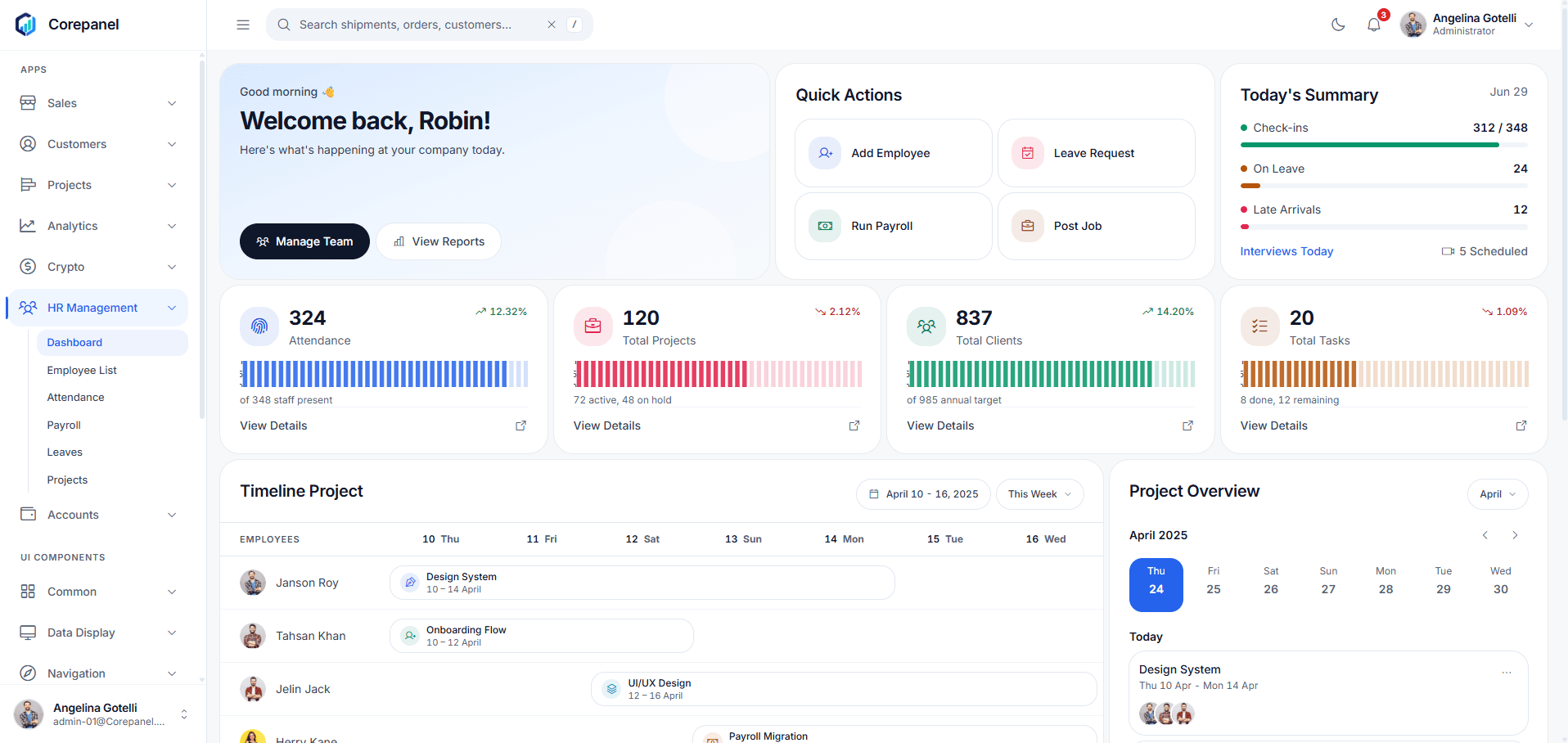
Task: Open Employee List in sidebar
Action: pyautogui.click(x=82, y=370)
